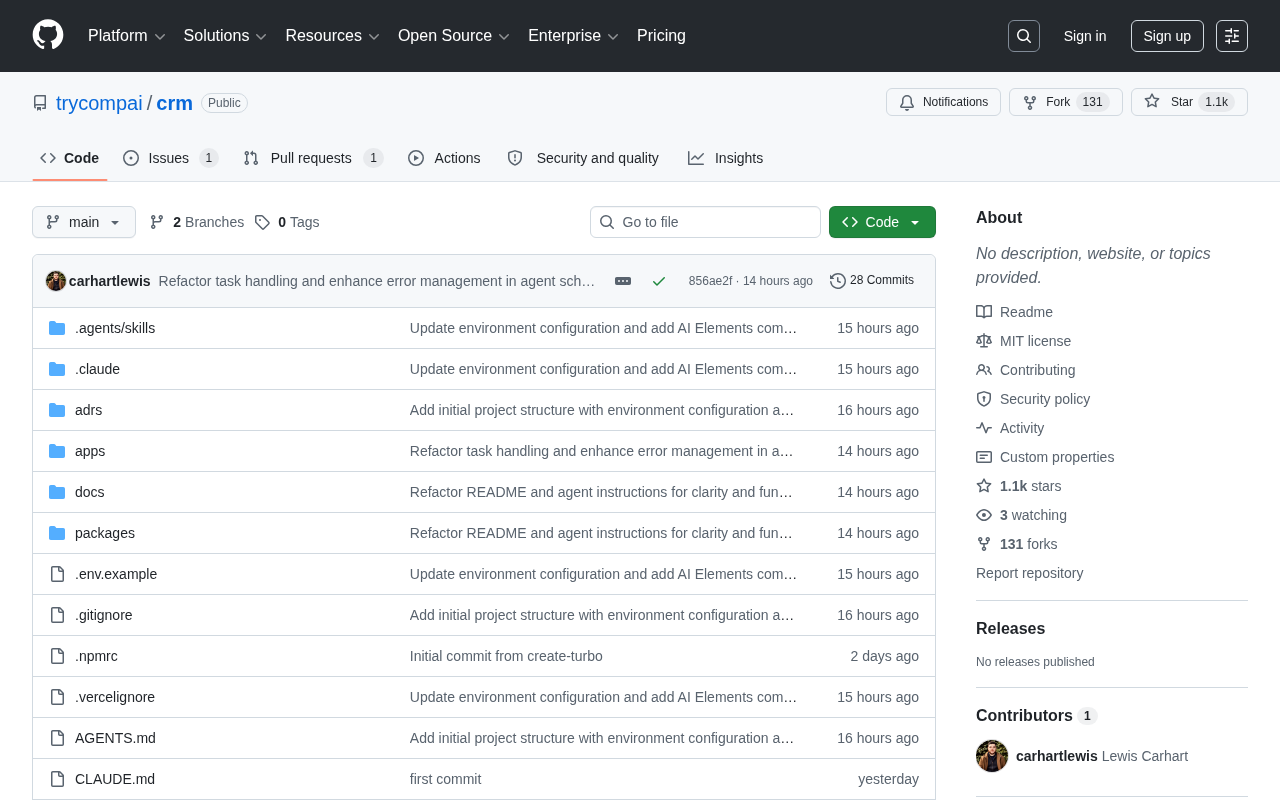Switch to the Insights tab

[x=726, y=158]
